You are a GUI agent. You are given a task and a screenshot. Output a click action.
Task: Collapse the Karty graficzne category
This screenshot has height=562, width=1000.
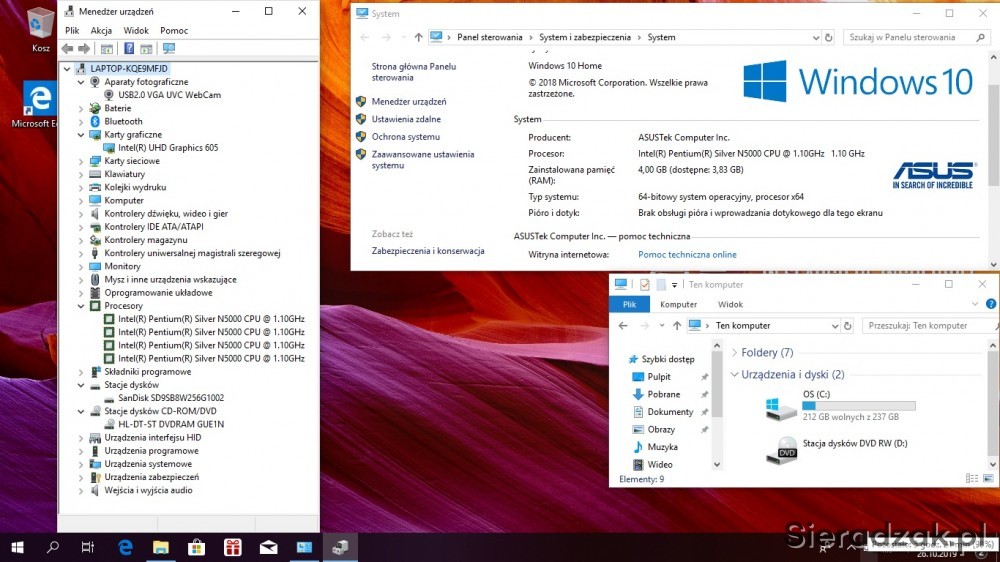(81, 135)
